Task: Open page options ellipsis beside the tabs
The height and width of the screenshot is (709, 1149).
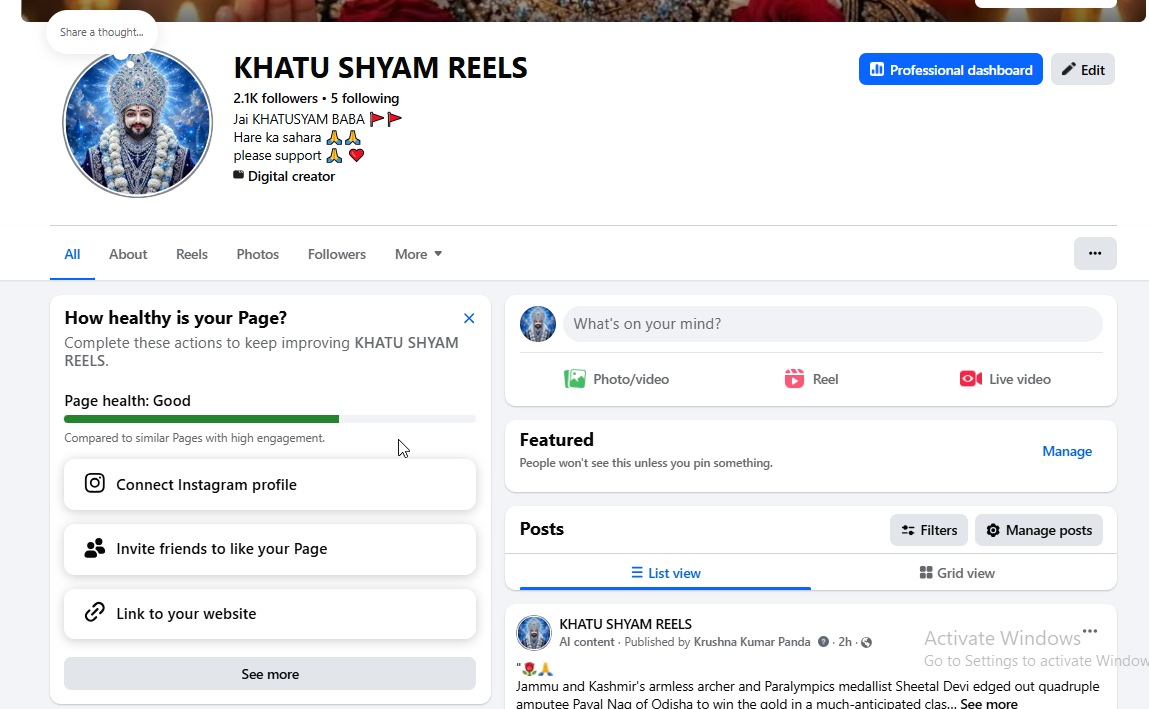Action: (x=1095, y=253)
